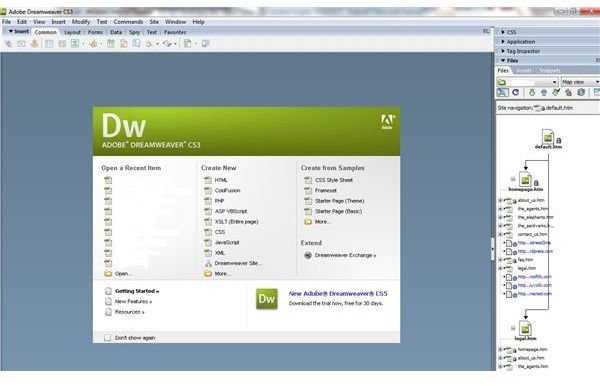
Task: Check the Don't show again checkbox
Action: tap(108, 338)
